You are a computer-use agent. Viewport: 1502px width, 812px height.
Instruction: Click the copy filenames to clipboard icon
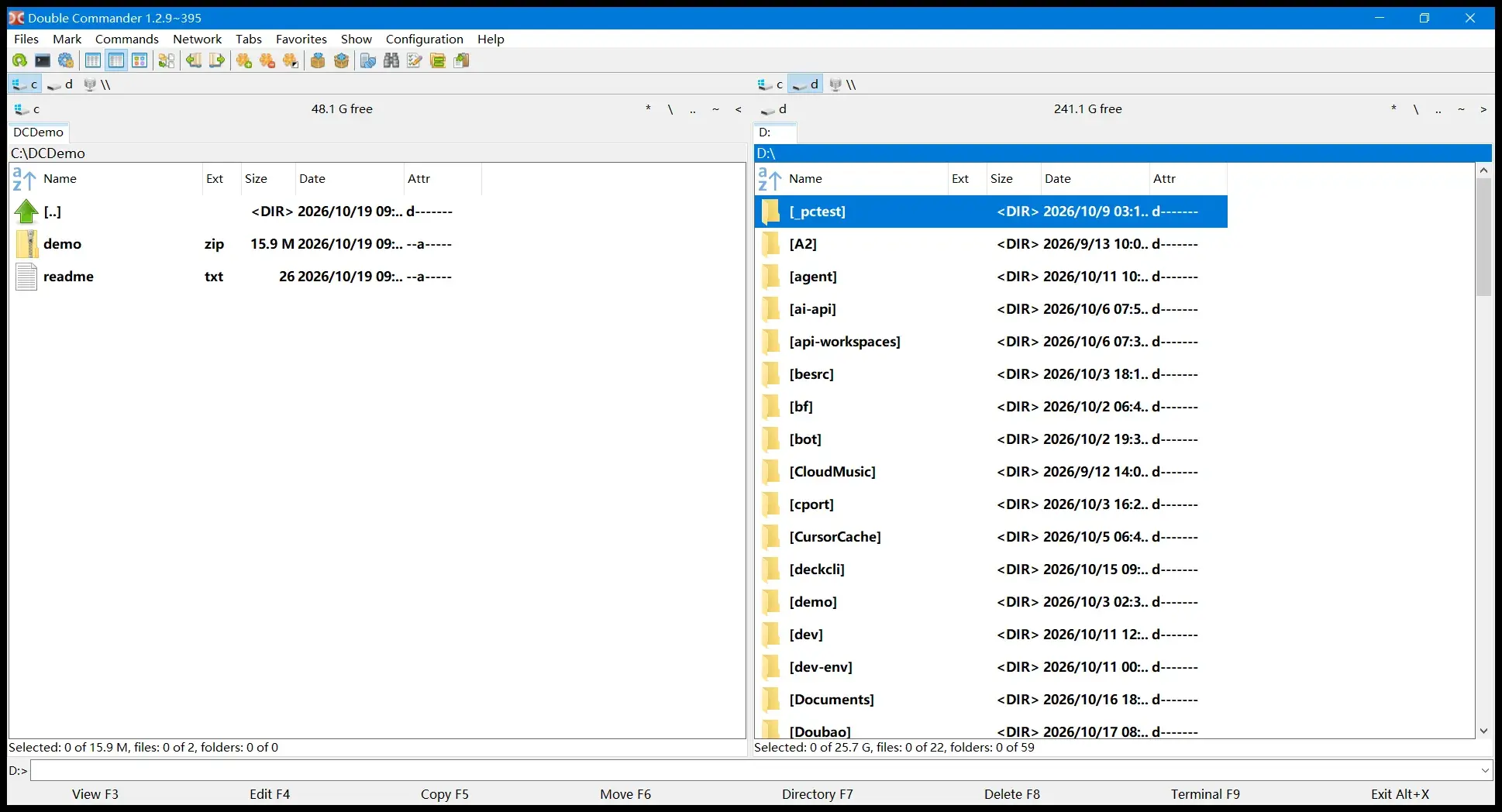(462, 60)
